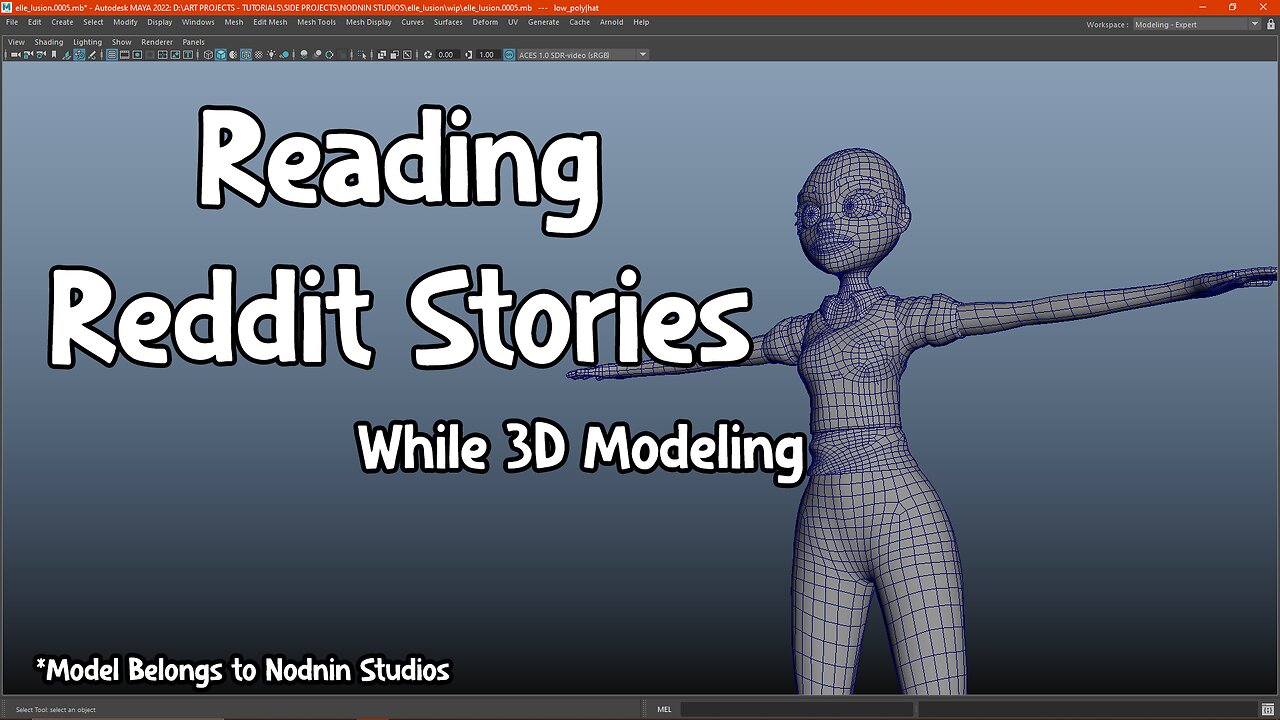Toggle X-Ray display icon

coord(382,54)
